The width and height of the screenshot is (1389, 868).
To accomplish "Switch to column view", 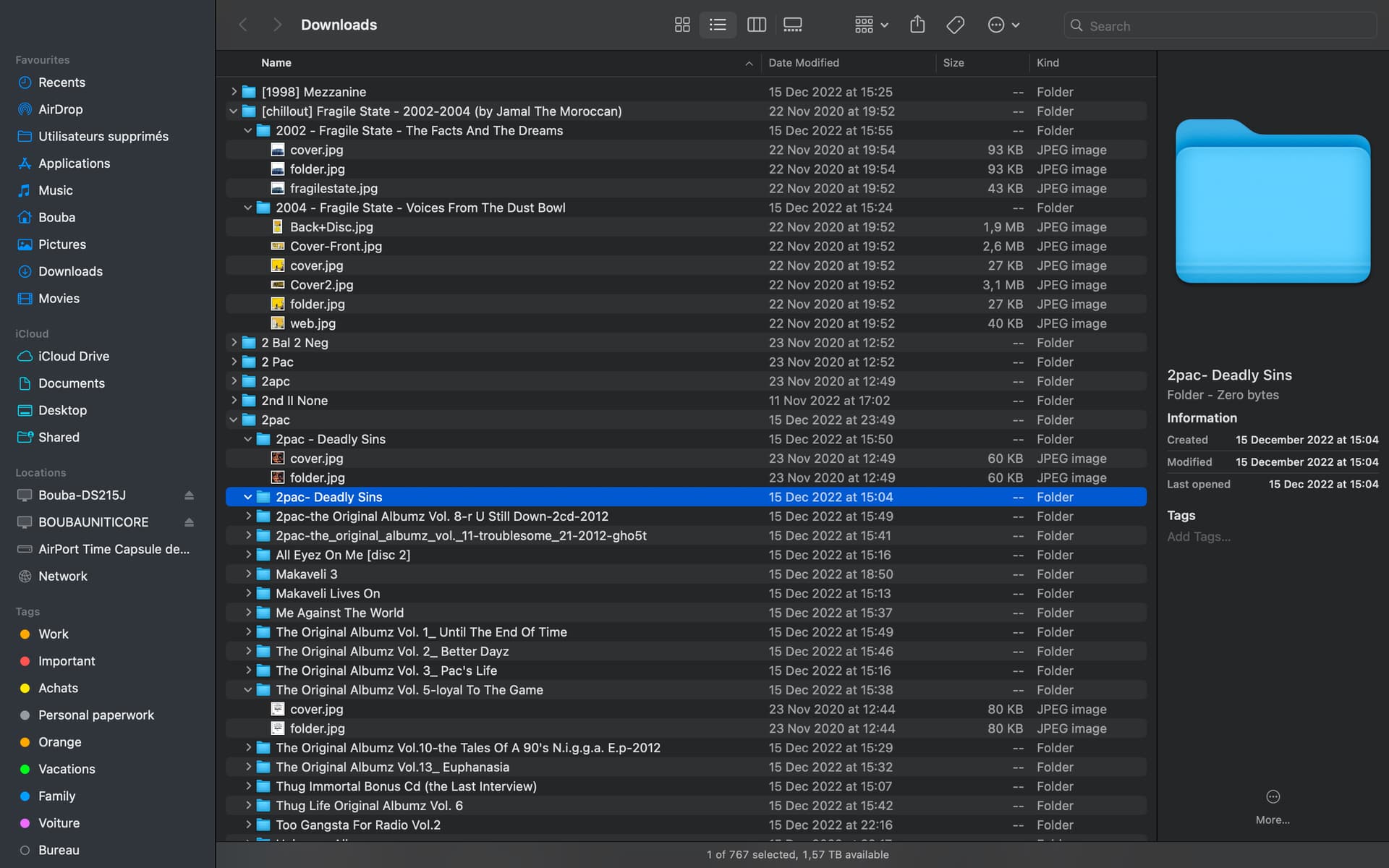I will [x=757, y=25].
